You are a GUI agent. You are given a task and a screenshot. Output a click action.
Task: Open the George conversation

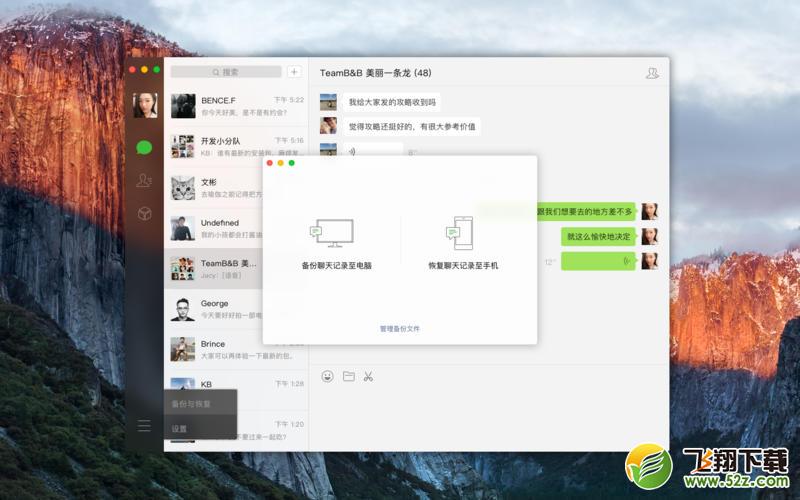[236, 309]
